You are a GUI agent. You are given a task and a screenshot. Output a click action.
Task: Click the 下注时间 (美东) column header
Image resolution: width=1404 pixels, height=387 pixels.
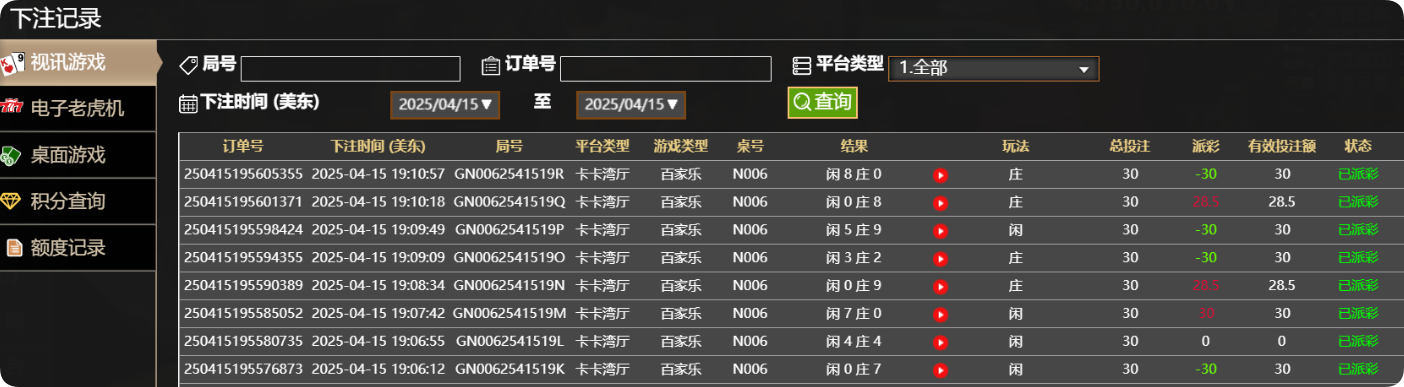click(x=378, y=146)
